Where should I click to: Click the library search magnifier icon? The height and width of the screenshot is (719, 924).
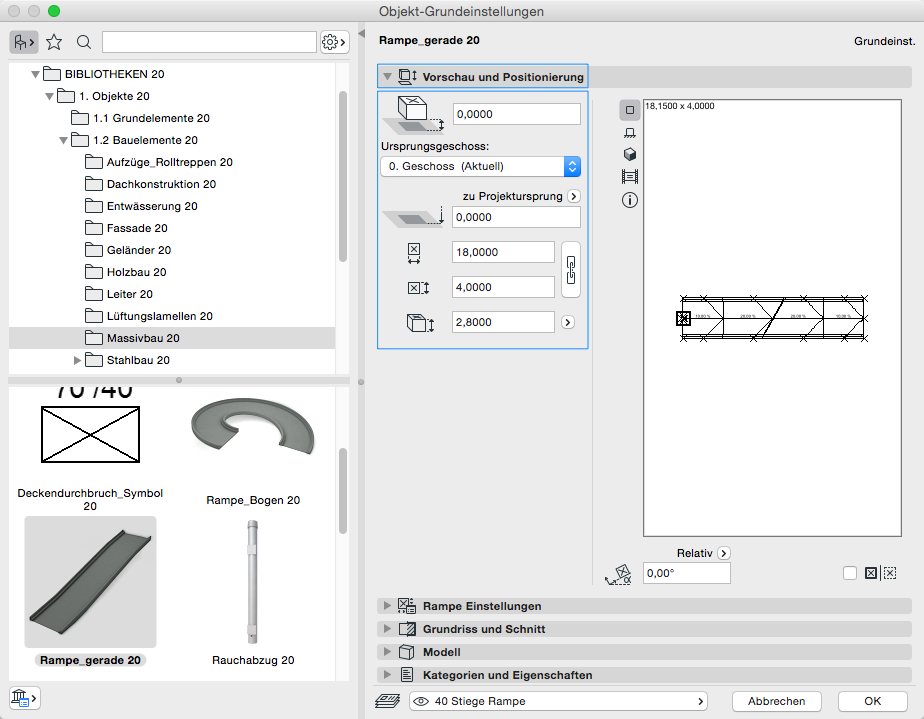pyautogui.click(x=84, y=42)
